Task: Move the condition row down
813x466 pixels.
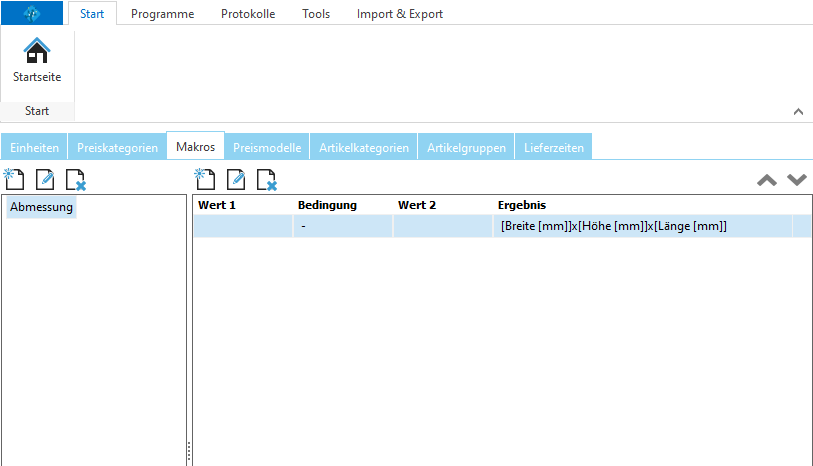Action: click(x=796, y=180)
